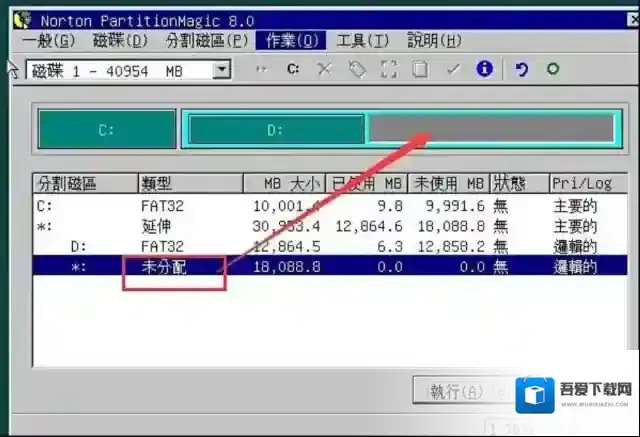
Task: Click the 9.8 used MB value
Action: tap(389, 206)
